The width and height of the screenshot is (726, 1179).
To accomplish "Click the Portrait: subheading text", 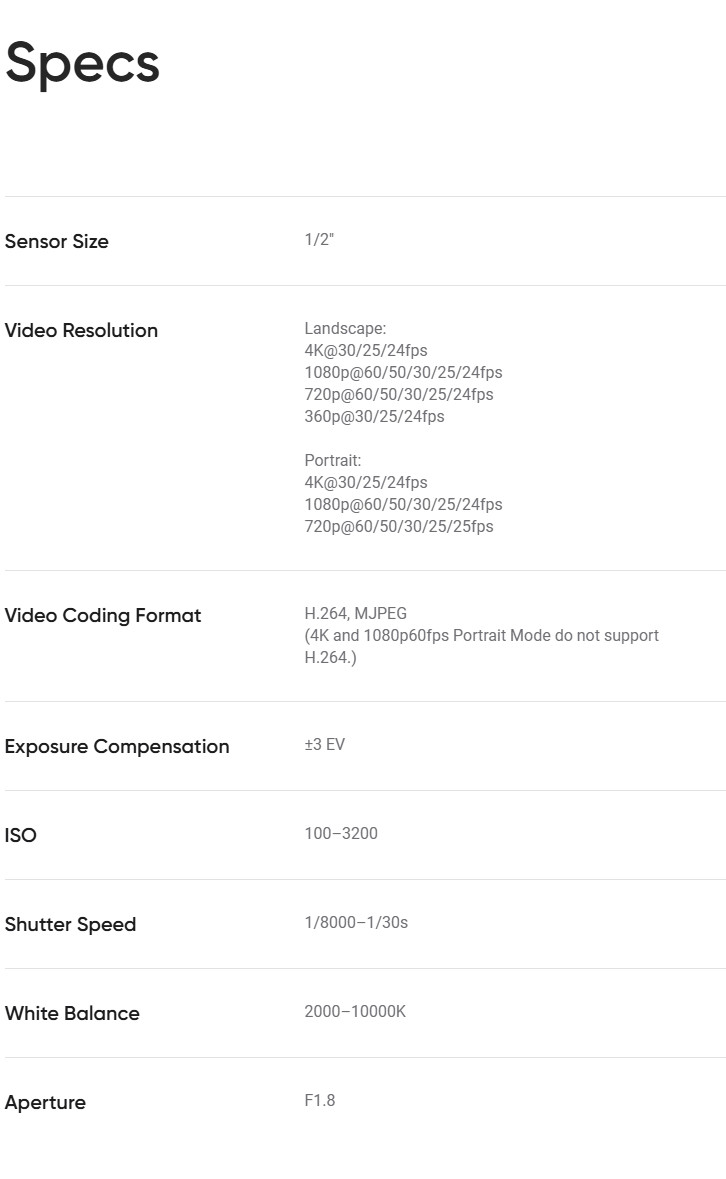I will tap(333, 460).
